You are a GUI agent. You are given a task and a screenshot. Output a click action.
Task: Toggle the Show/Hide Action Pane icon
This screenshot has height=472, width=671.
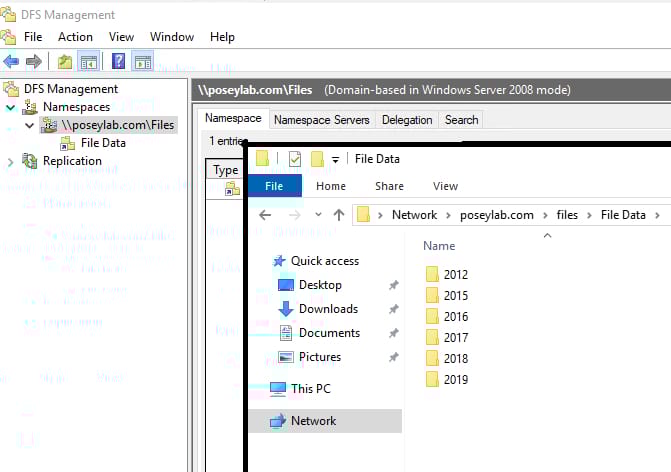pyautogui.click(x=143, y=62)
